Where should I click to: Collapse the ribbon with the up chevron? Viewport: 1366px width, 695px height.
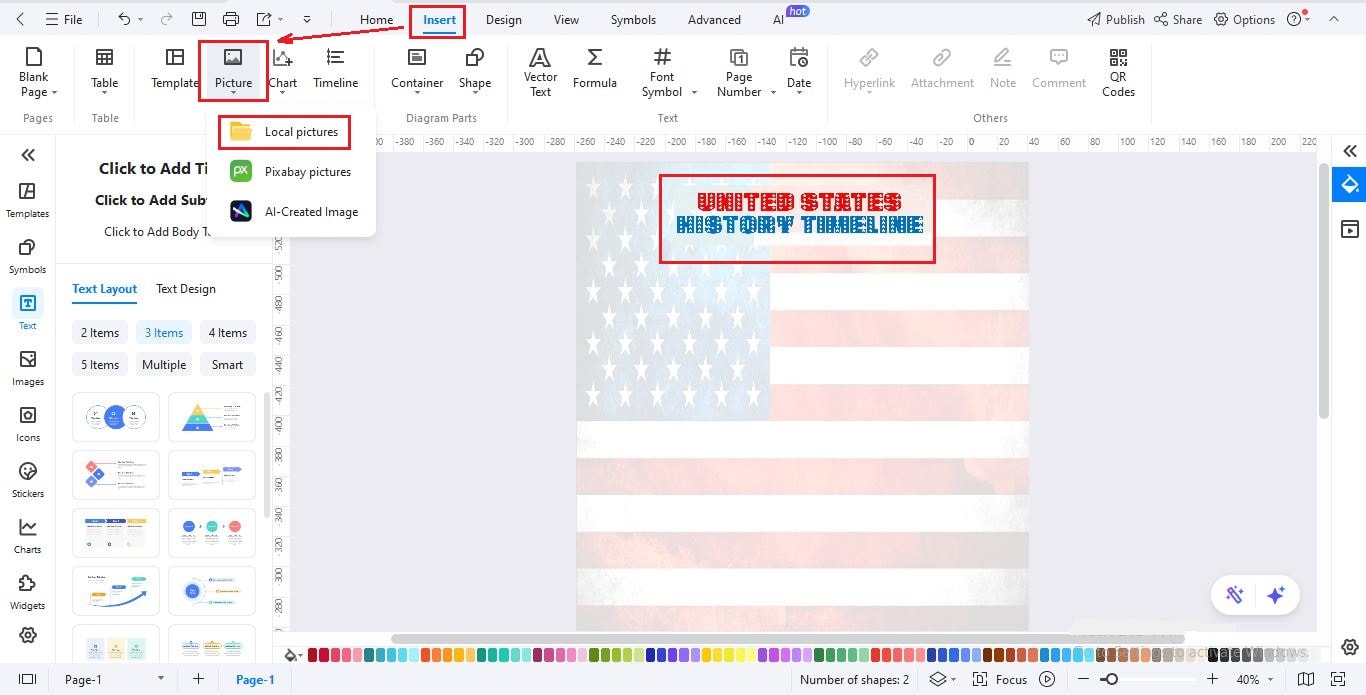(x=1333, y=19)
